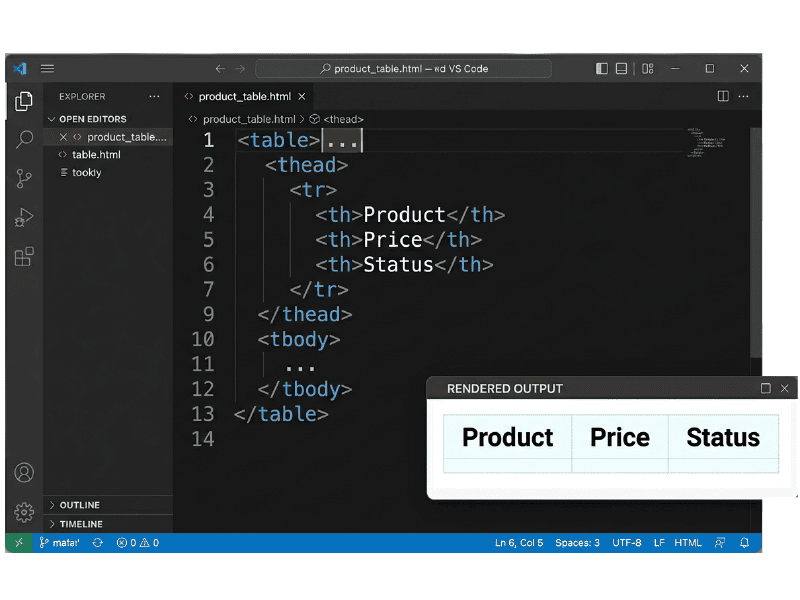Maximize the Rendered Output panel

[x=765, y=388]
